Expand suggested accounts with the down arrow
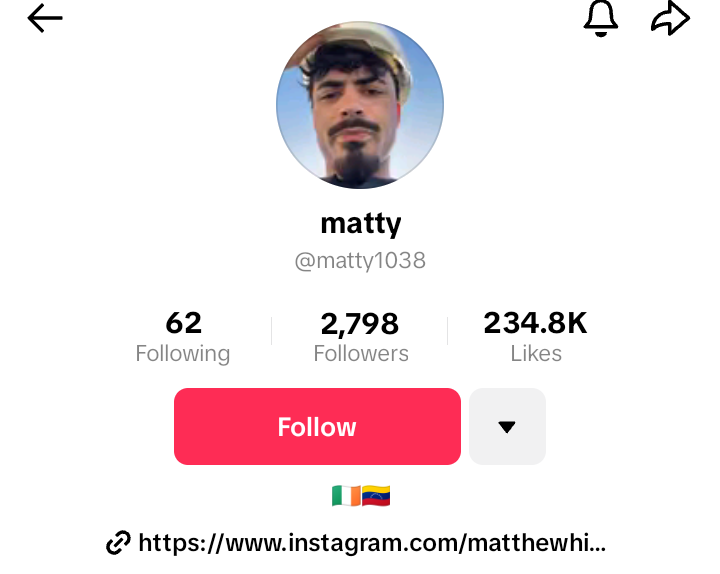Image resolution: width=720 pixels, height=574 pixels. [507, 427]
